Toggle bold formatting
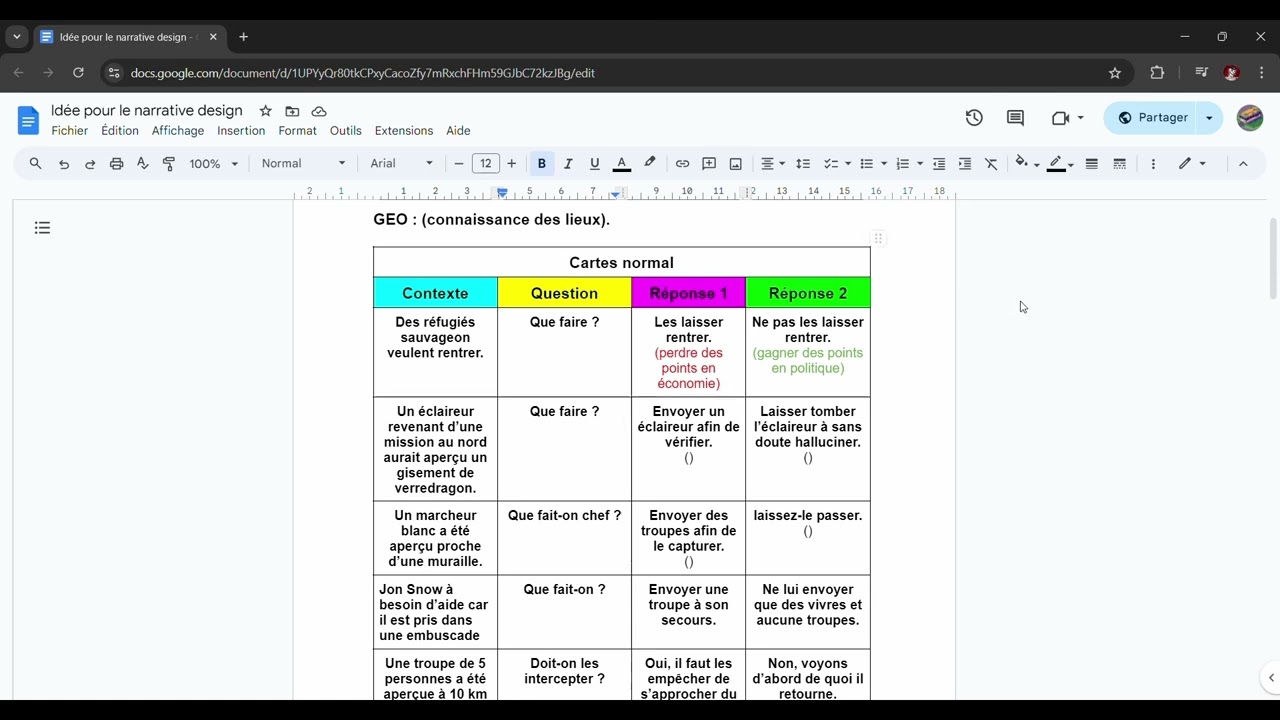 click(542, 164)
